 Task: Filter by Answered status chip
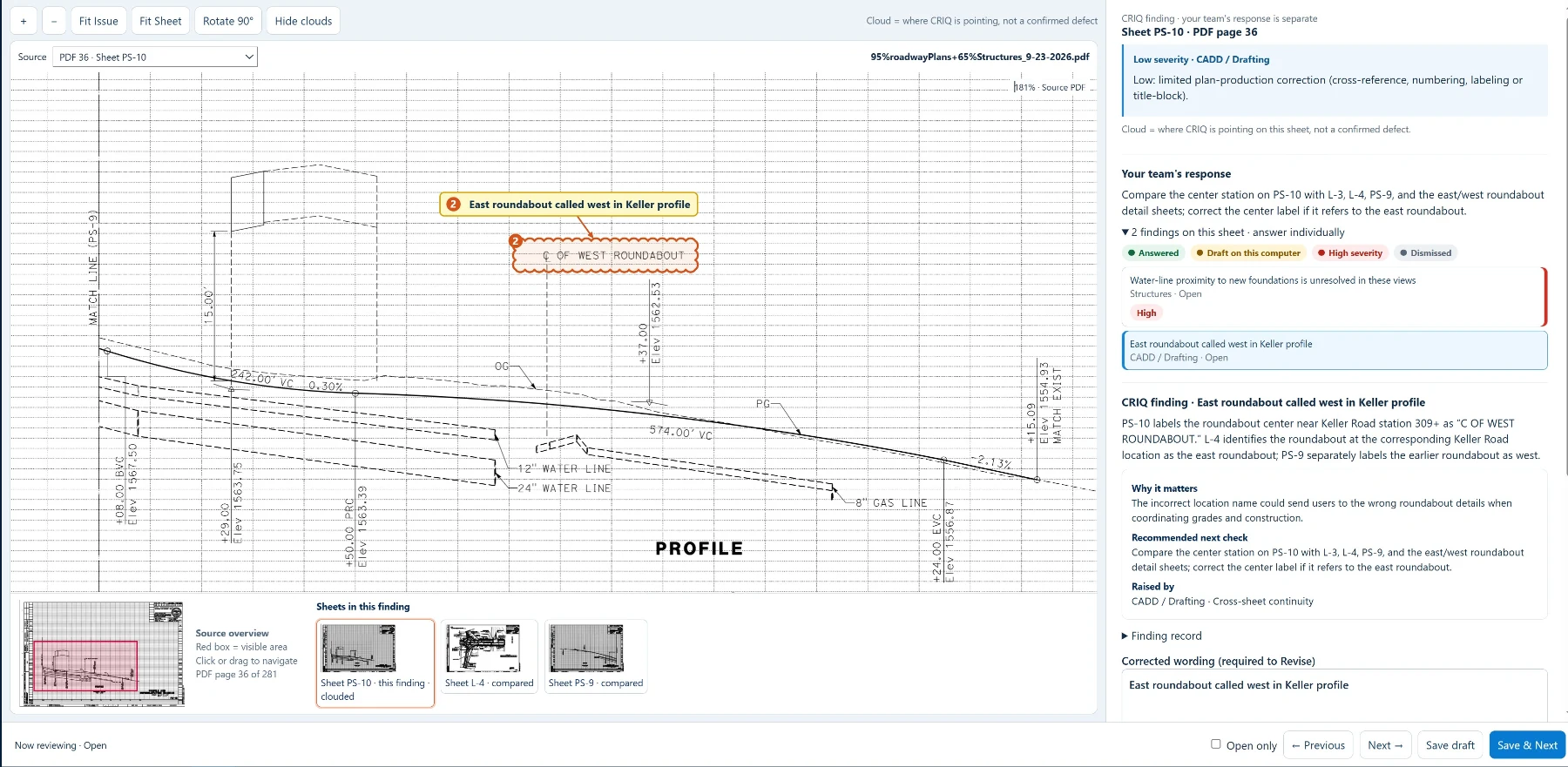(x=1153, y=253)
